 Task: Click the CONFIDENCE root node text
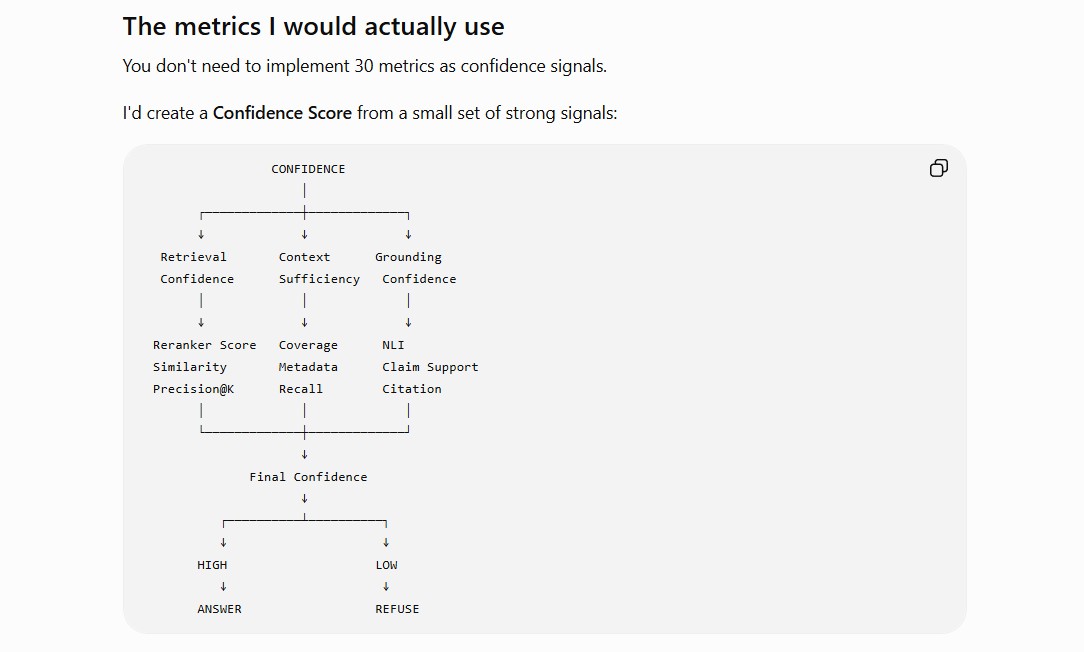point(308,169)
